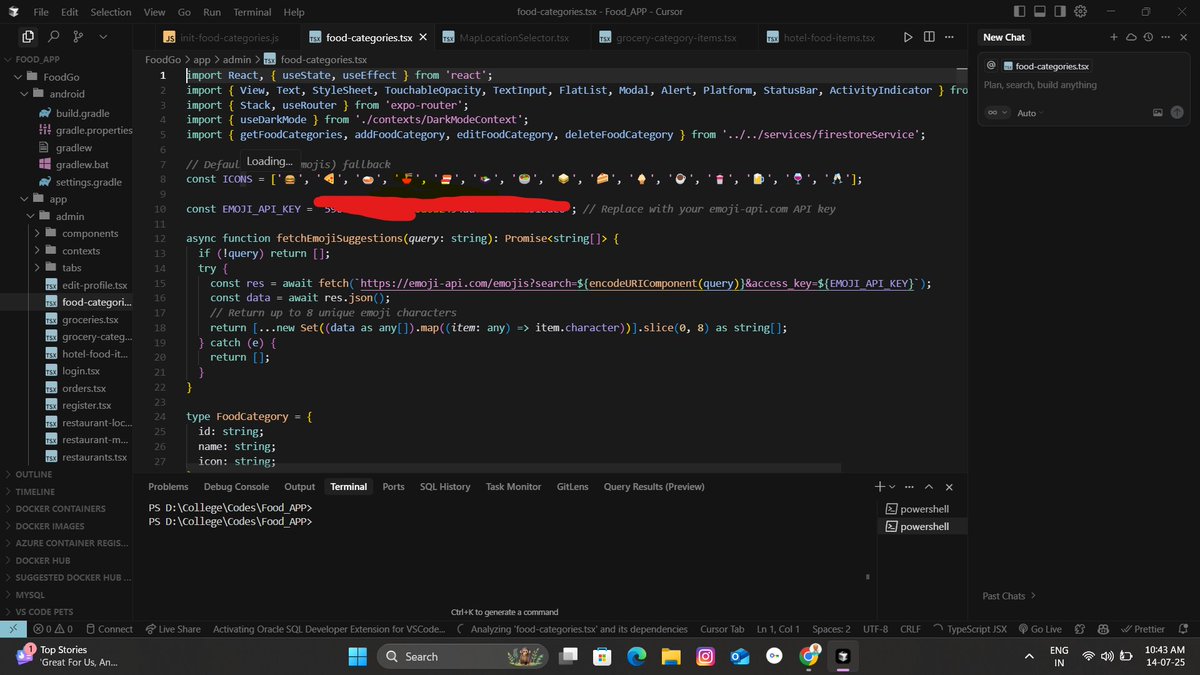The image size is (1200, 675).
Task: Attach image to chat prompt
Action: pos(1157,113)
